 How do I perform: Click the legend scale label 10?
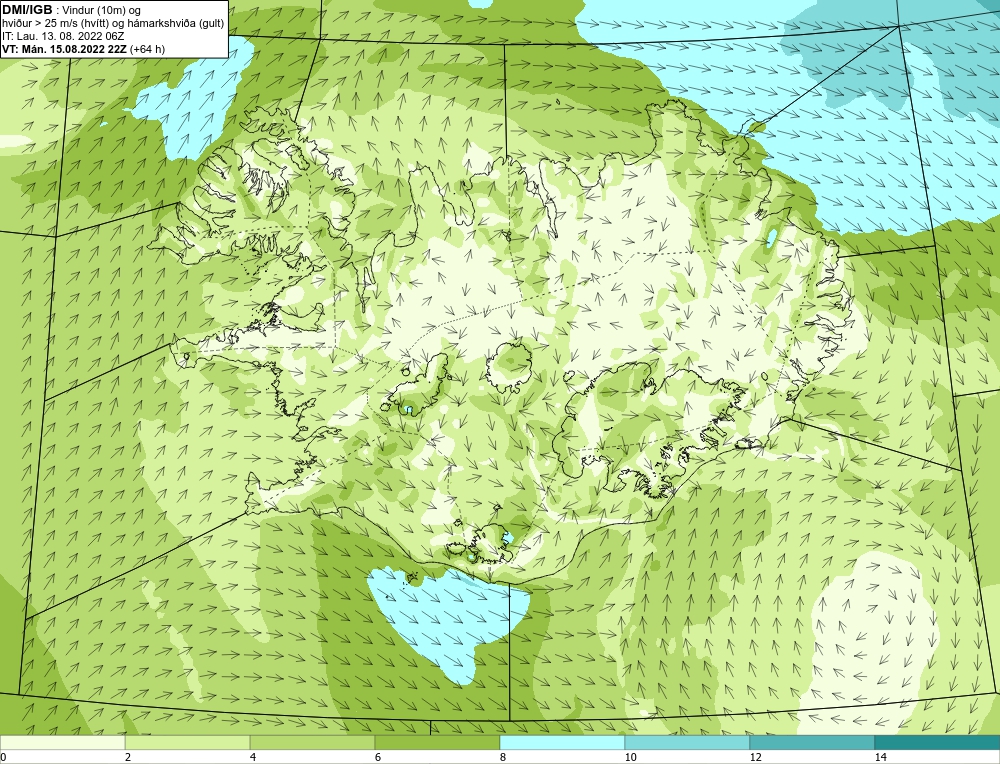[x=631, y=757]
